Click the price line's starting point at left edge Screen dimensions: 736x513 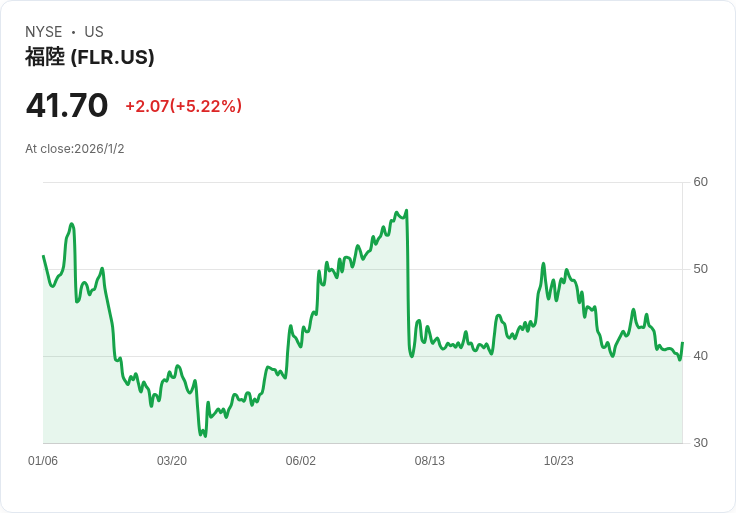[43, 256]
